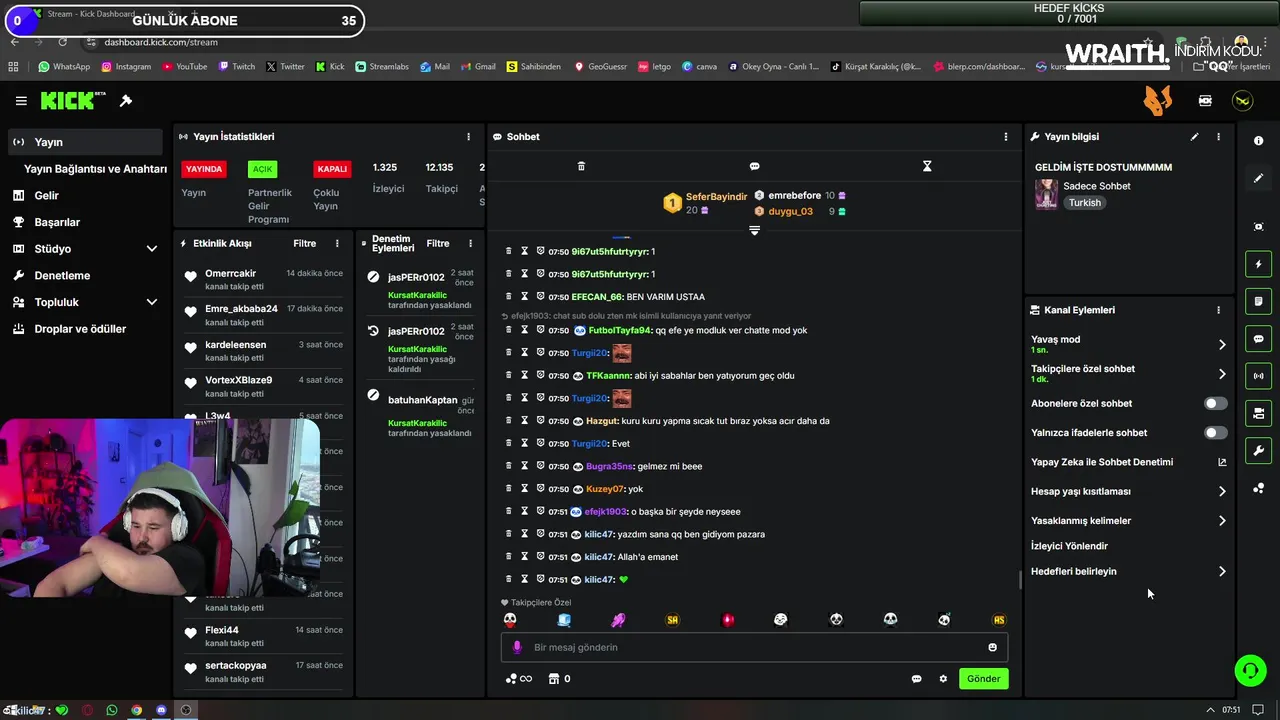Click the trash icon in chat header
This screenshot has height=720, width=1280.
click(581, 166)
